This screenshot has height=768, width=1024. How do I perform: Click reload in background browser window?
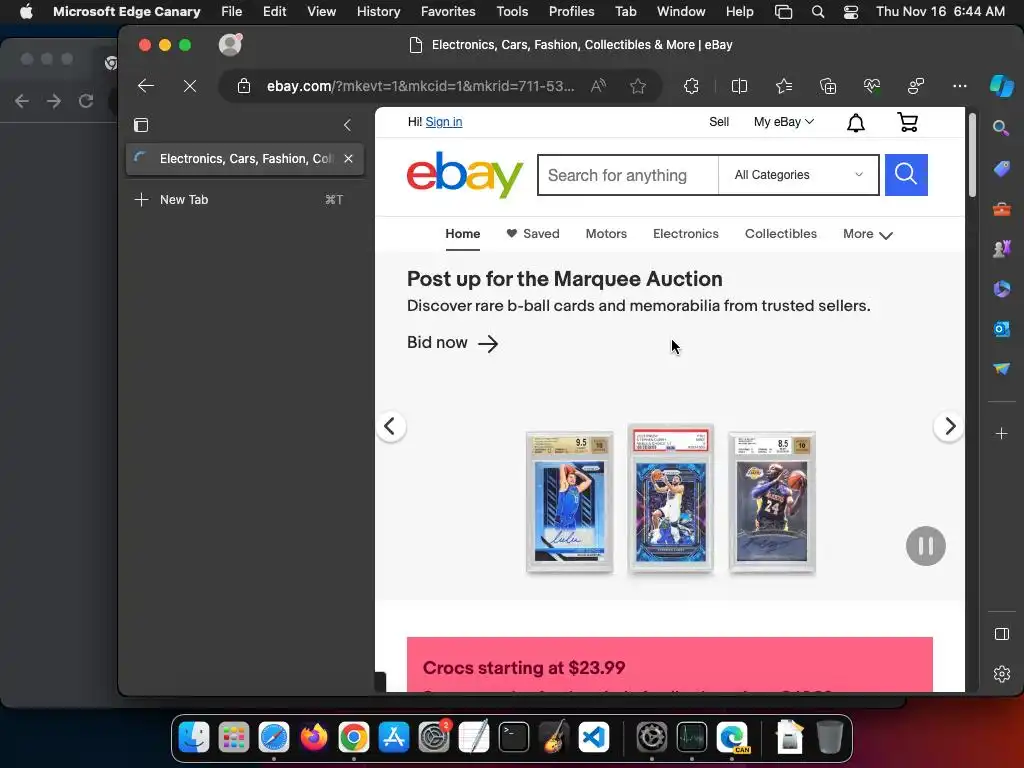[86, 101]
